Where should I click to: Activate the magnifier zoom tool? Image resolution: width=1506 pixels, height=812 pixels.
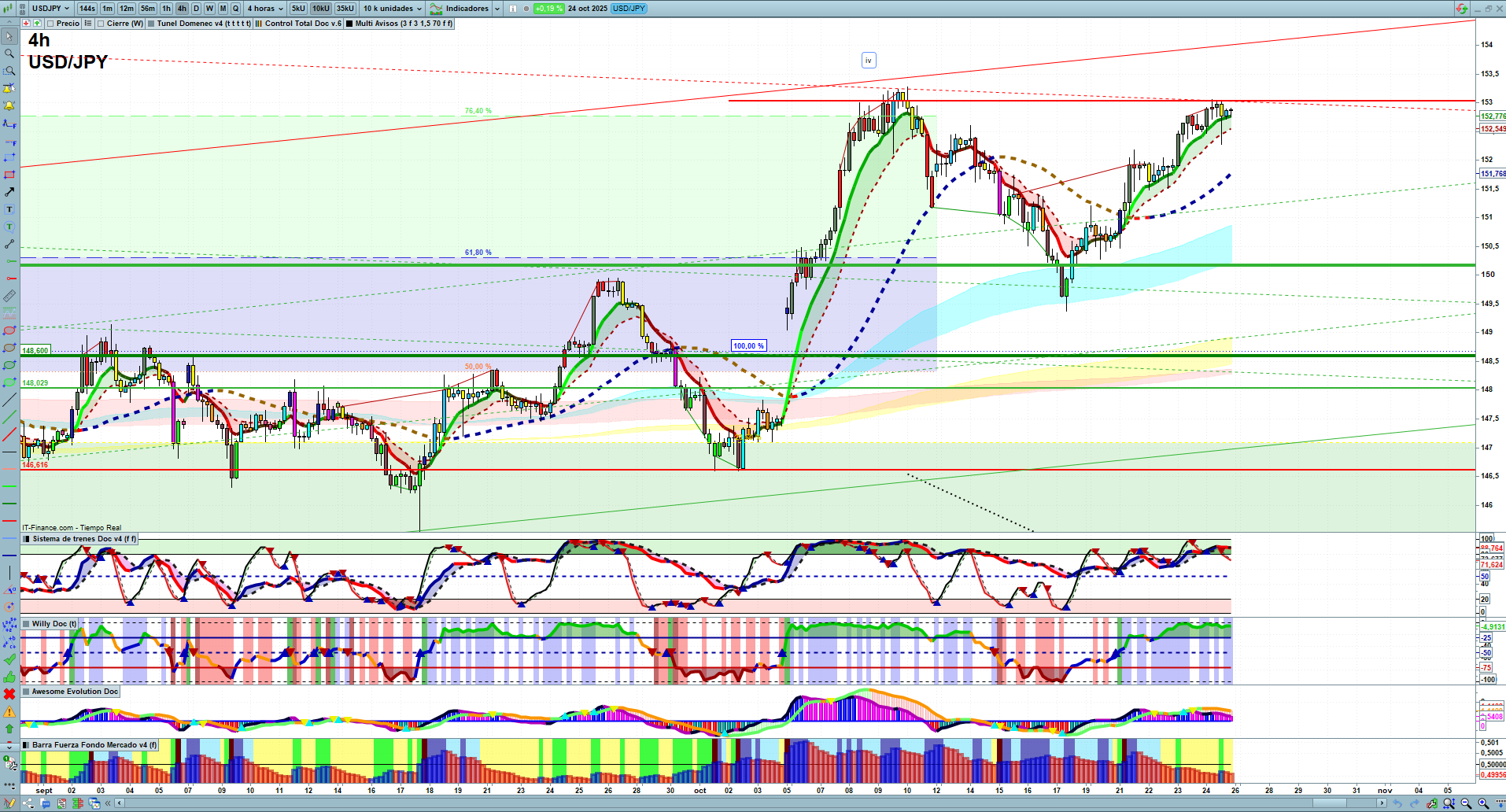click(9, 54)
